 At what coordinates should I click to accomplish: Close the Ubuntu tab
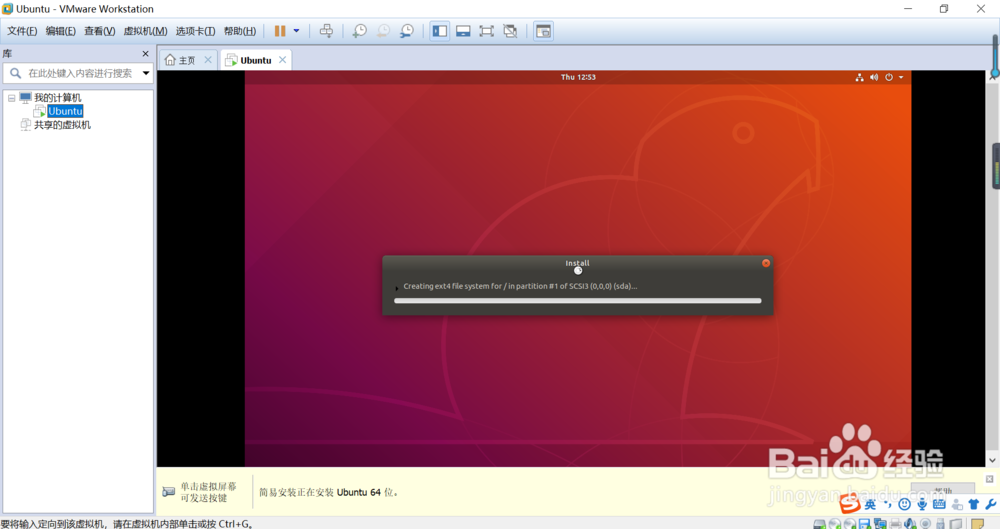click(x=283, y=60)
